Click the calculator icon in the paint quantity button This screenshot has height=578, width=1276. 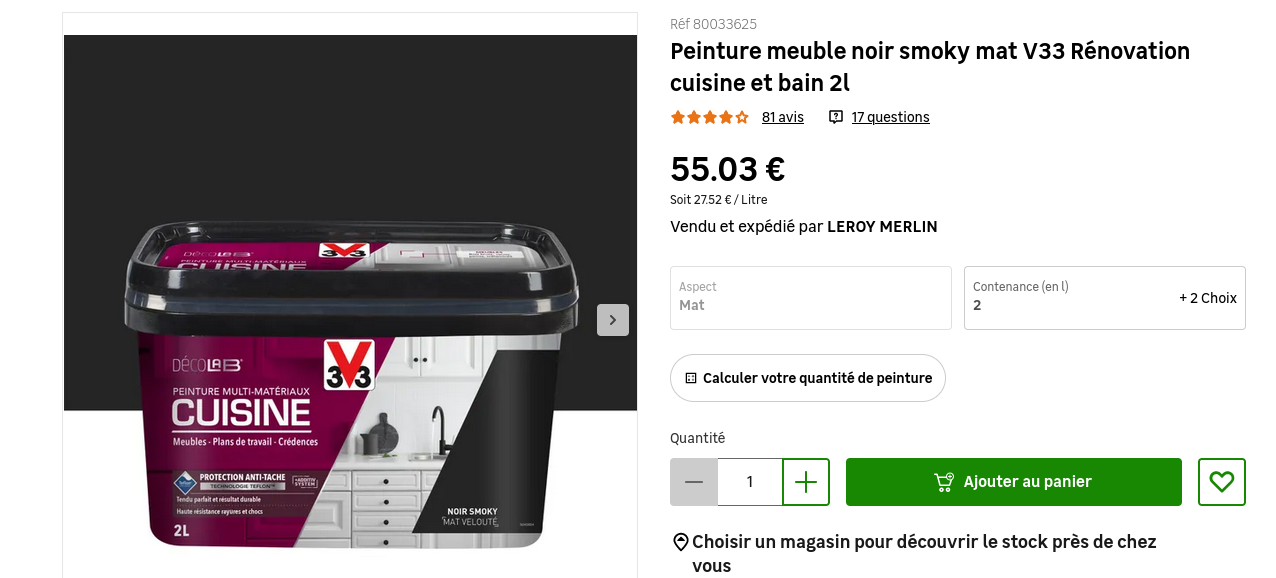[691, 378]
